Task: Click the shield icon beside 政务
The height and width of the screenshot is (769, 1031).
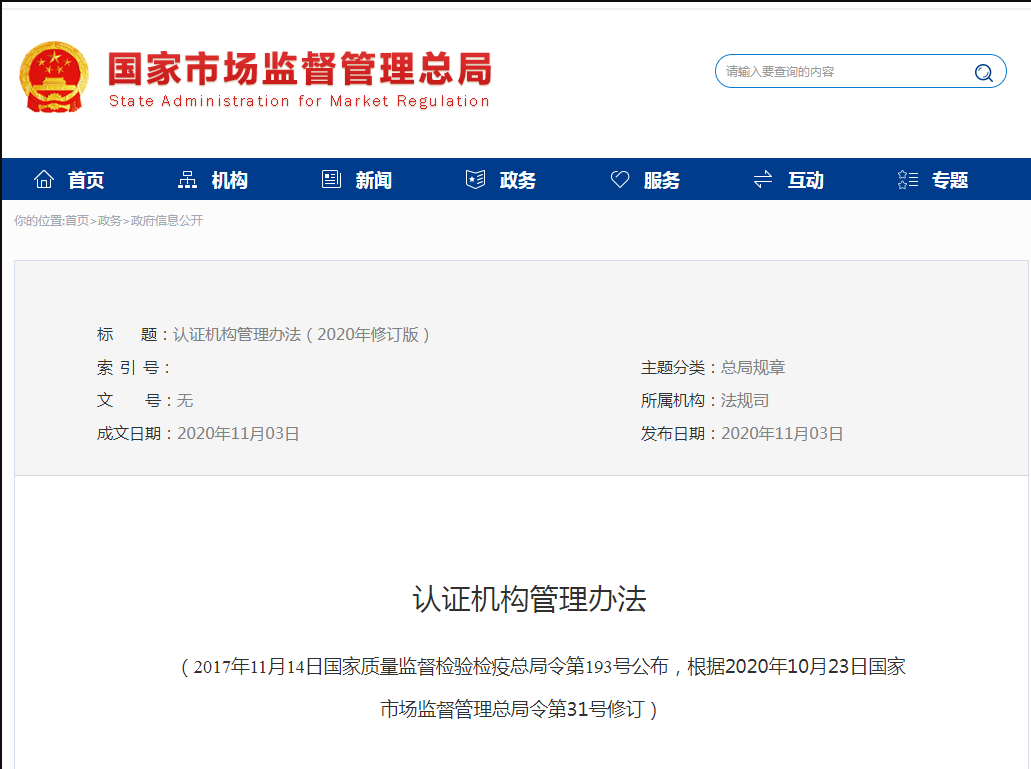Action: click(474, 178)
